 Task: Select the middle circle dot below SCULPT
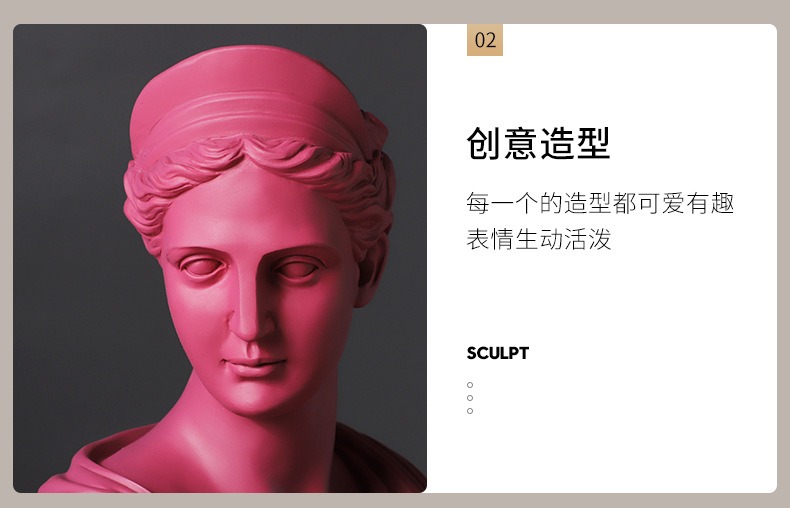click(470, 398)
